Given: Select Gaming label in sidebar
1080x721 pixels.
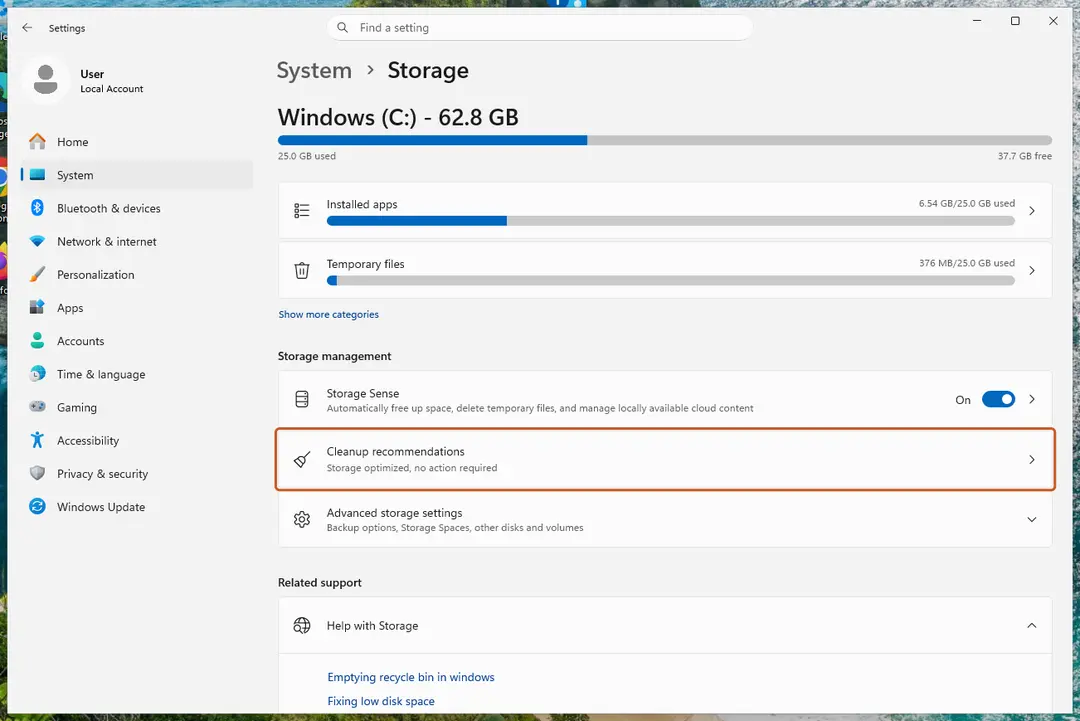Looking at the screenshot, I should (76, 407).
